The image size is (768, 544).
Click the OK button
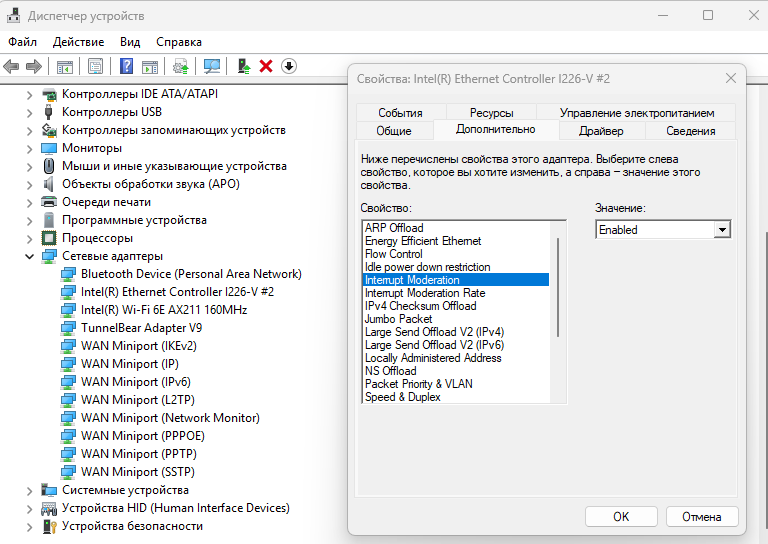(621, 517)
